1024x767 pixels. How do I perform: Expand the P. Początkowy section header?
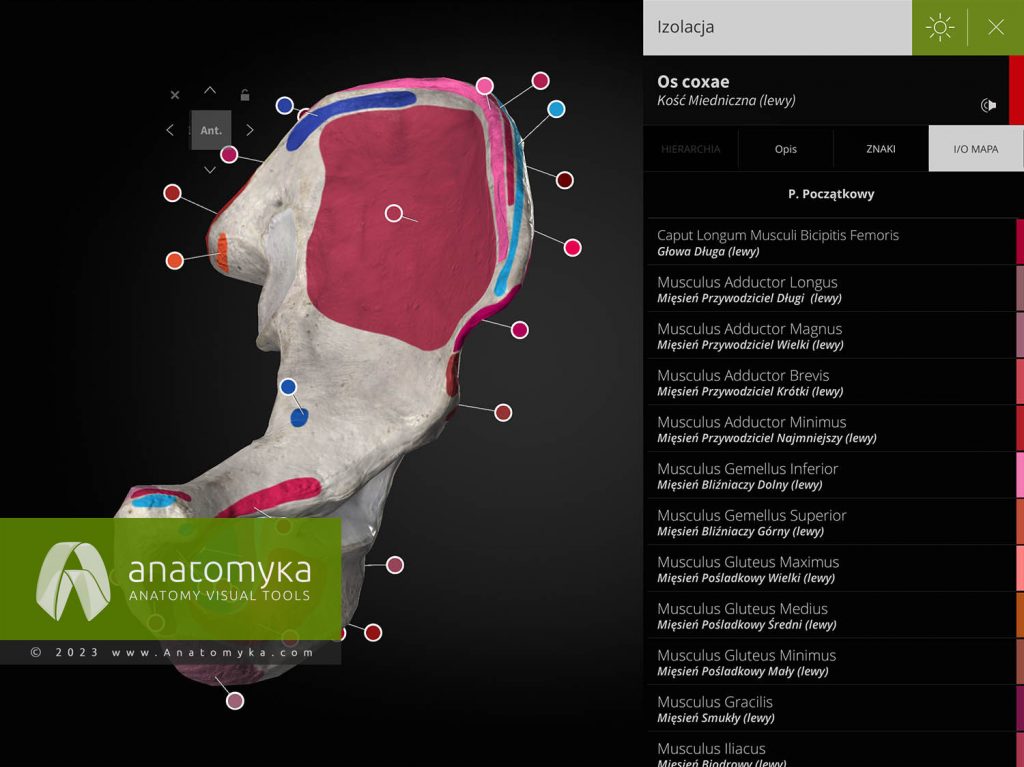832,194
